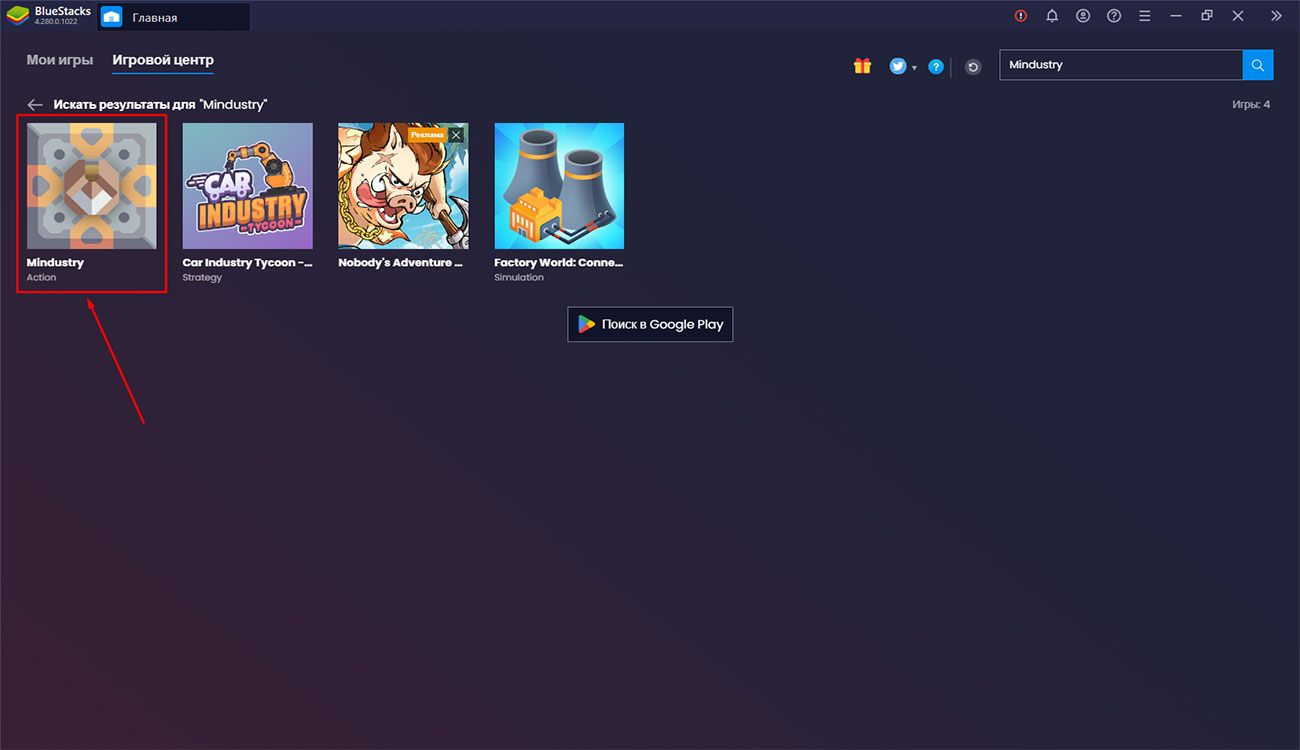
Task: Open the account profile icon
Action: [1083, 16]
